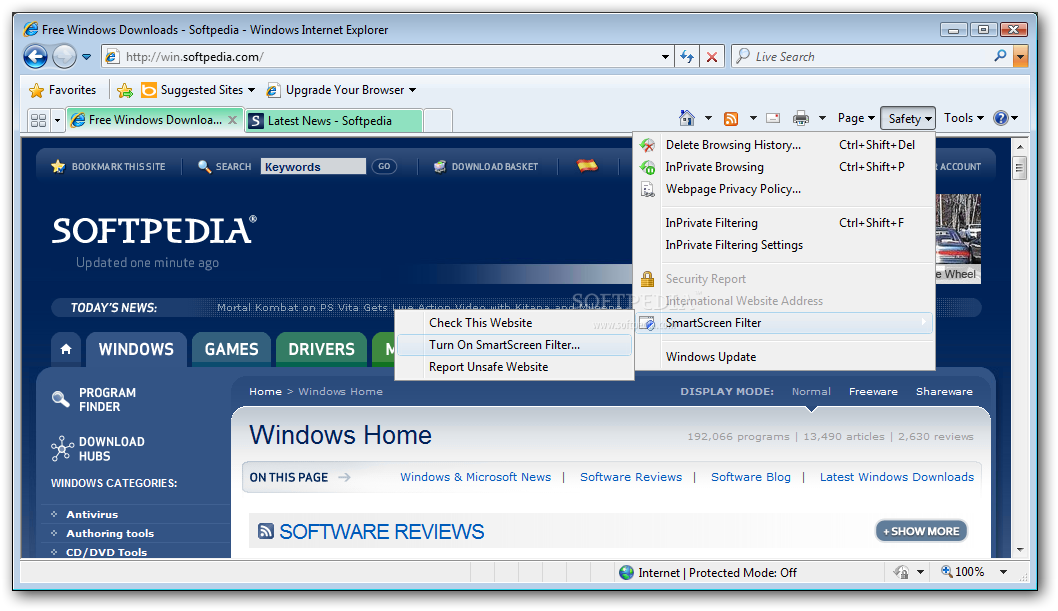Open the zoom level dropdown at 100%

coord(1003,573)
